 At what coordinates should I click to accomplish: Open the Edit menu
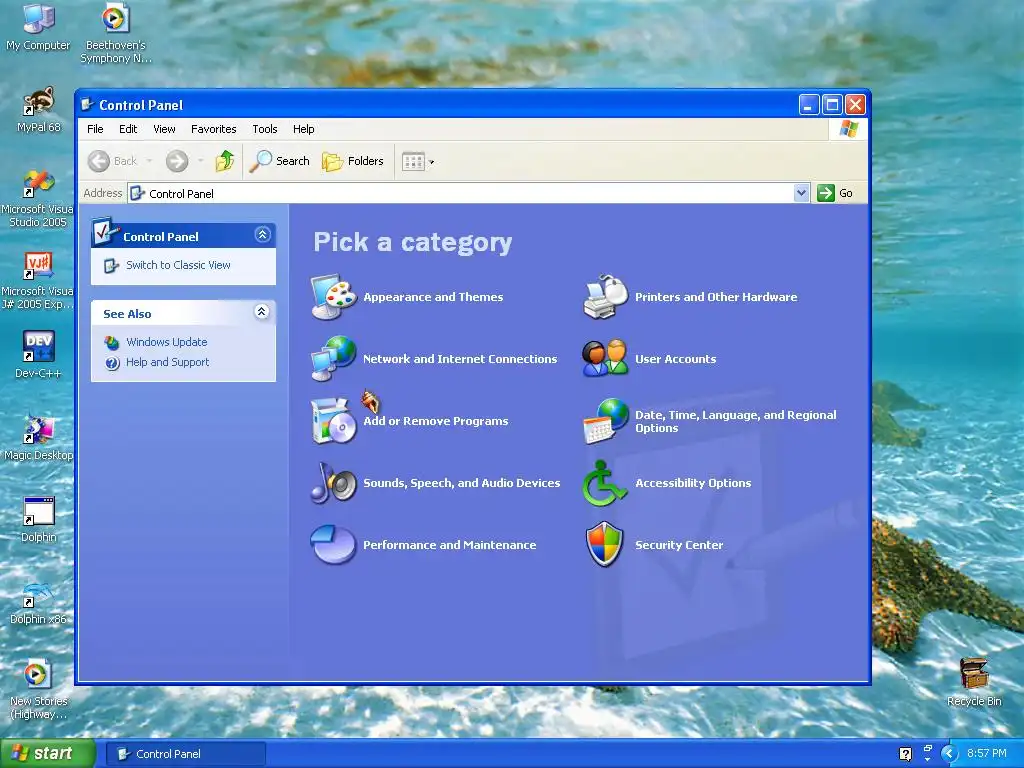point(128,129)
